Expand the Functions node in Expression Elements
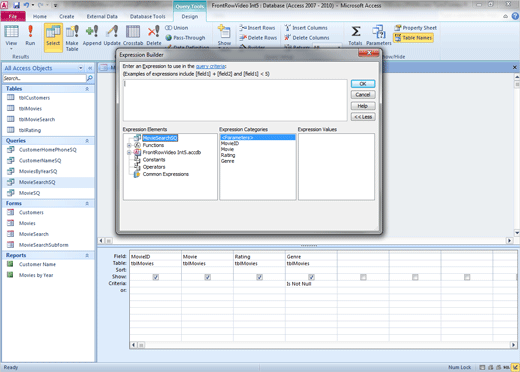This screenshot has width=520, height=372. 129,145
